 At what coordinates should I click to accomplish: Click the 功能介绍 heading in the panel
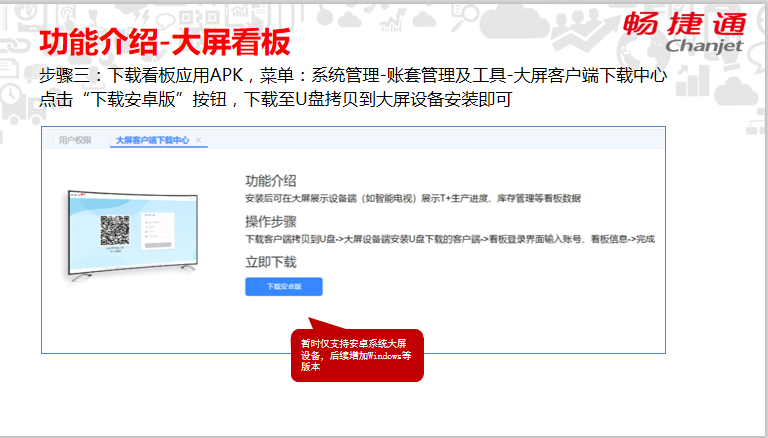click(271, 181)
